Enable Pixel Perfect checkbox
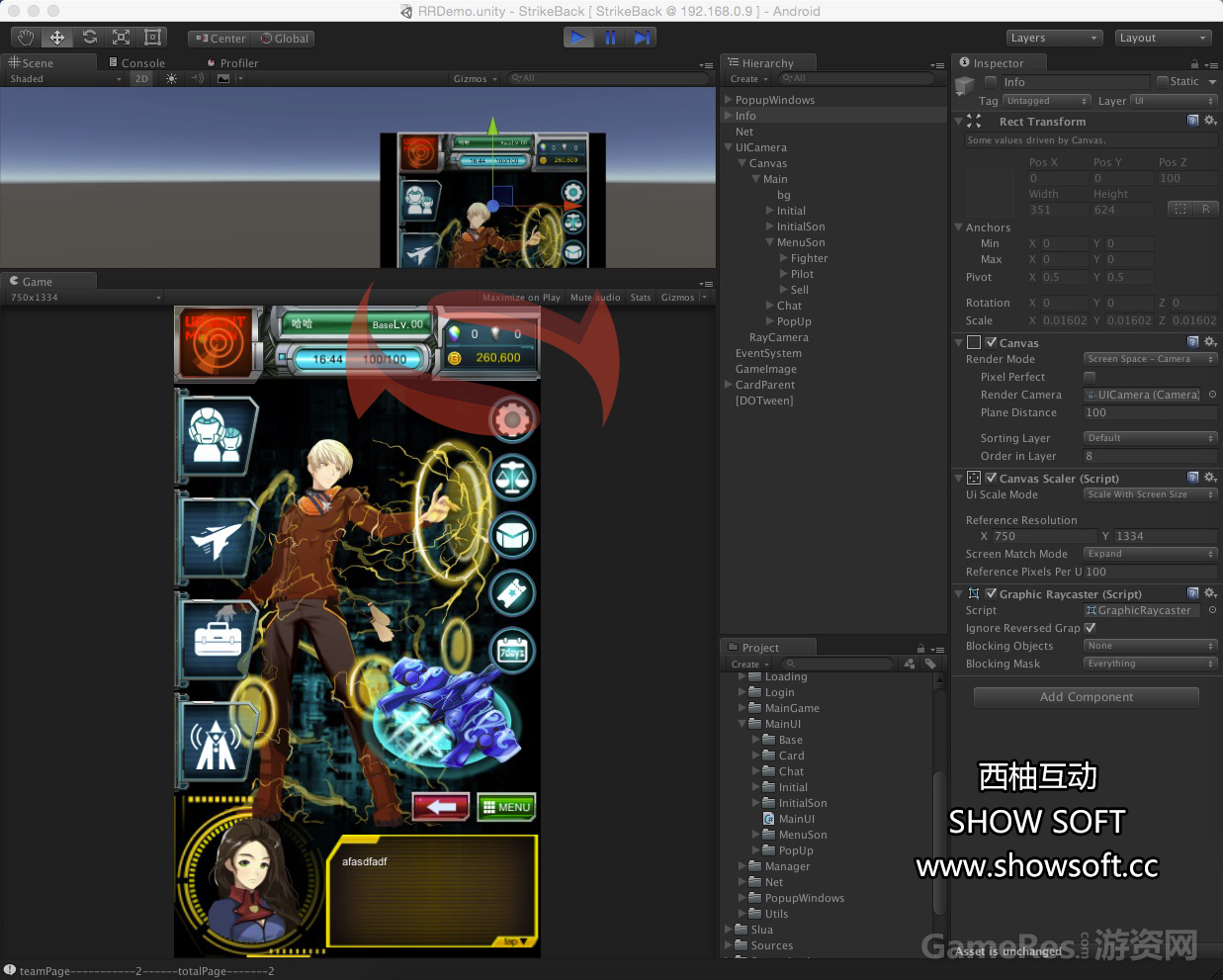Screen dimensions: 1223x980 1090,377
